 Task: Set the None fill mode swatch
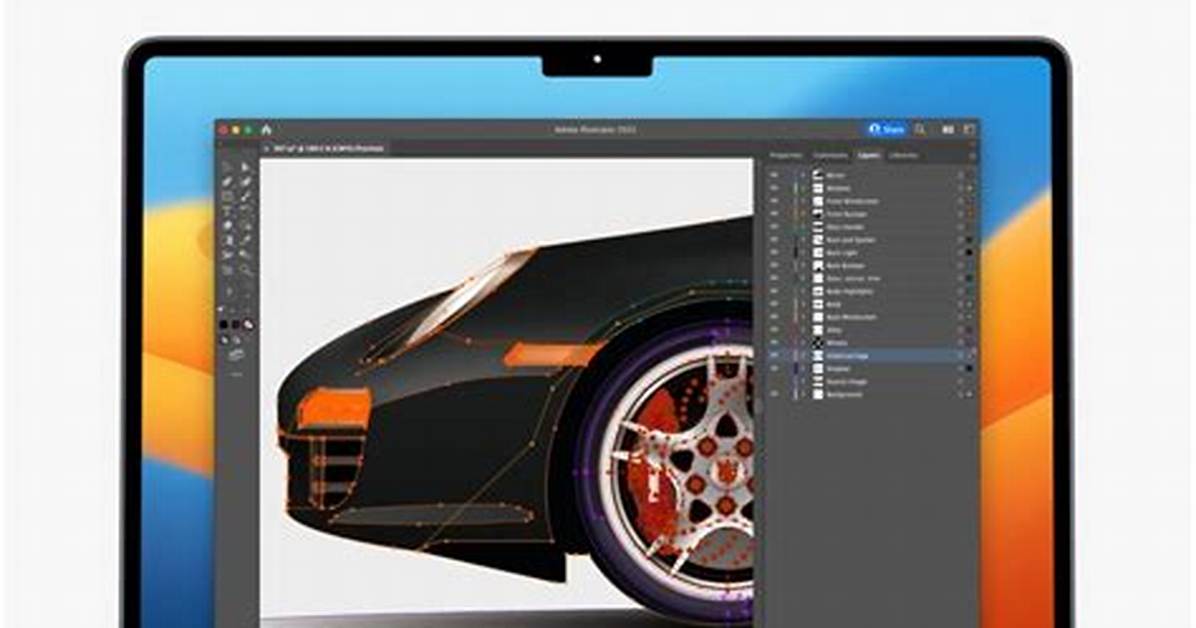(249, 325)
